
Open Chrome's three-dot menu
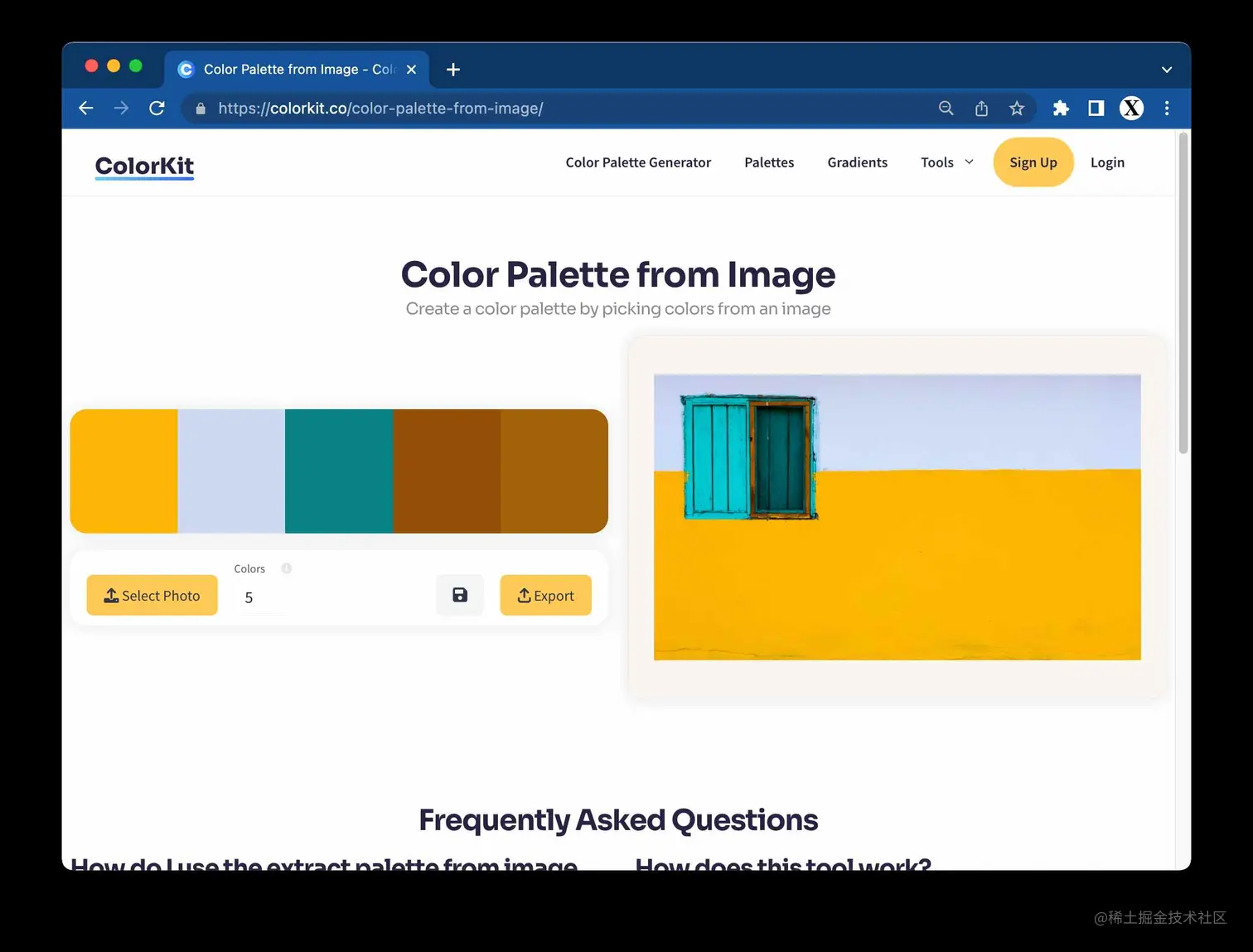(1167, 108)
